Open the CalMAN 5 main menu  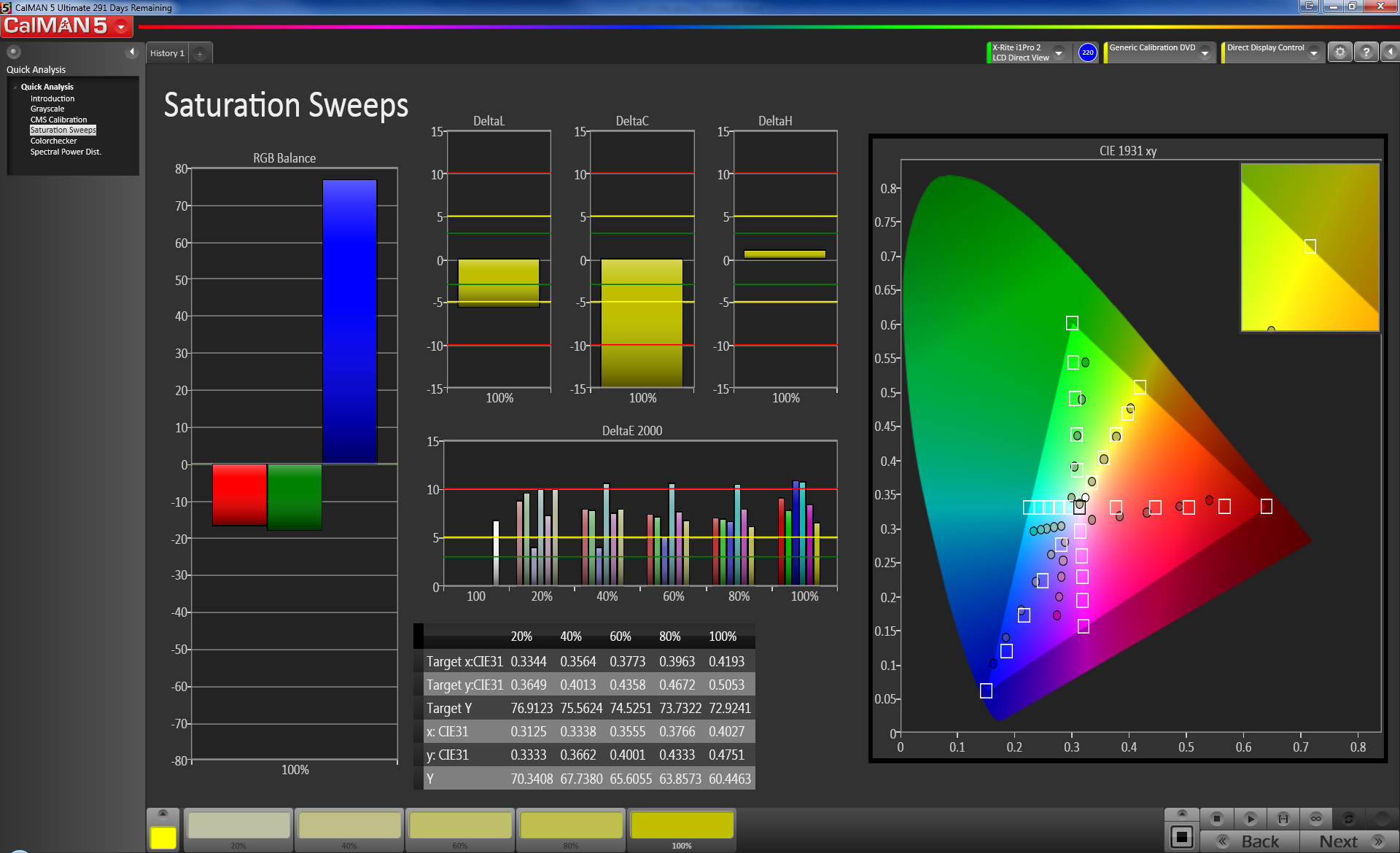tap(121, 27)
